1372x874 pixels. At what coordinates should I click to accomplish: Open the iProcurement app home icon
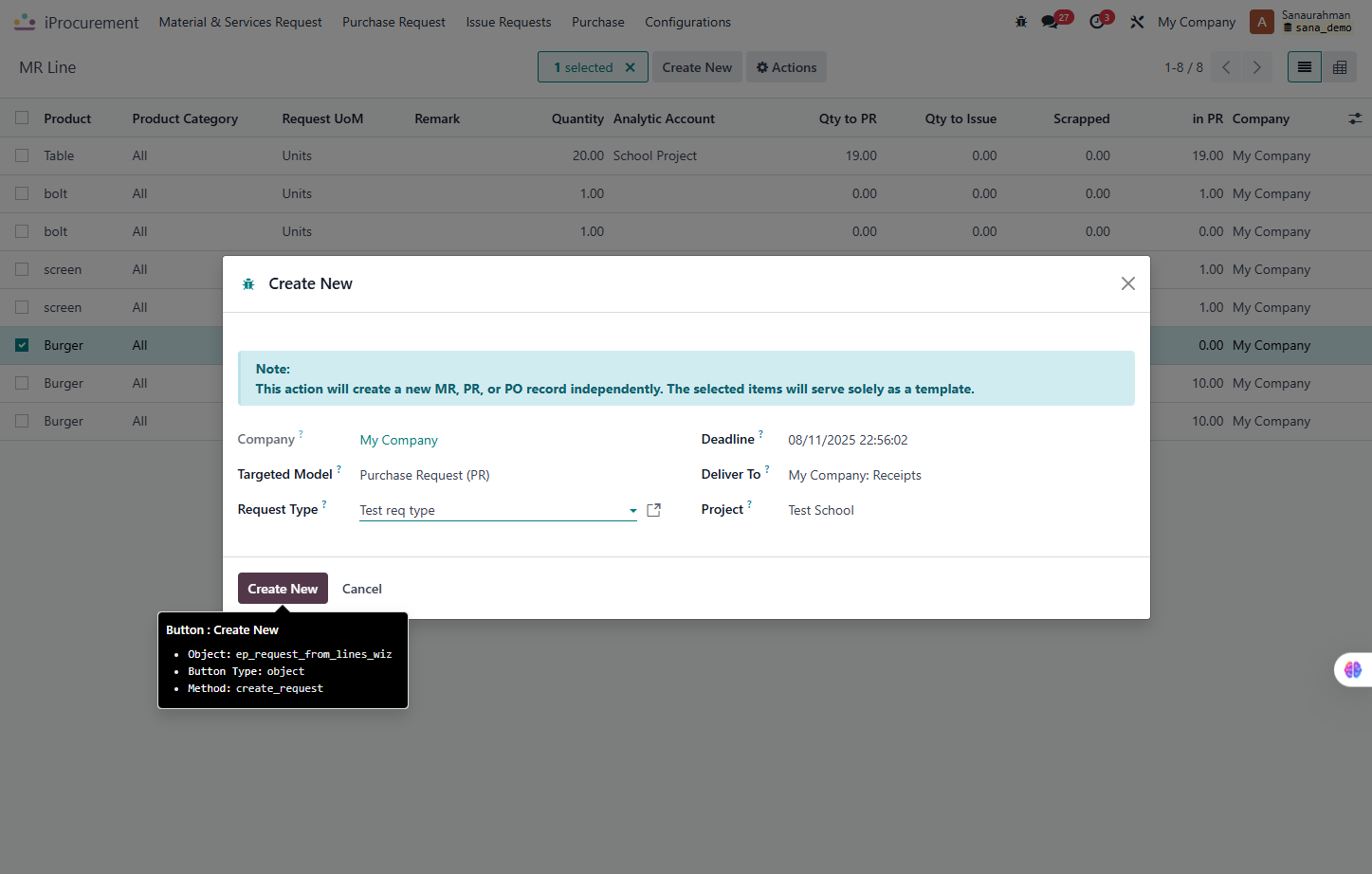[25, 21]
